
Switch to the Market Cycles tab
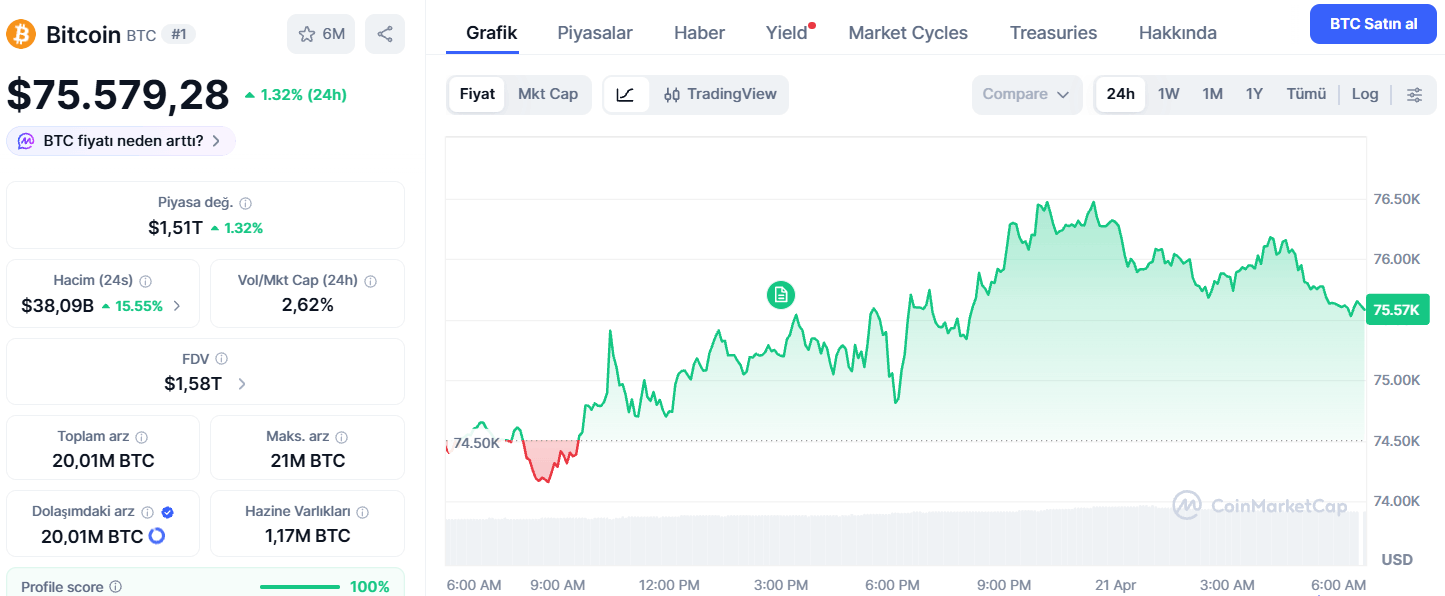(x=908, y=33)
